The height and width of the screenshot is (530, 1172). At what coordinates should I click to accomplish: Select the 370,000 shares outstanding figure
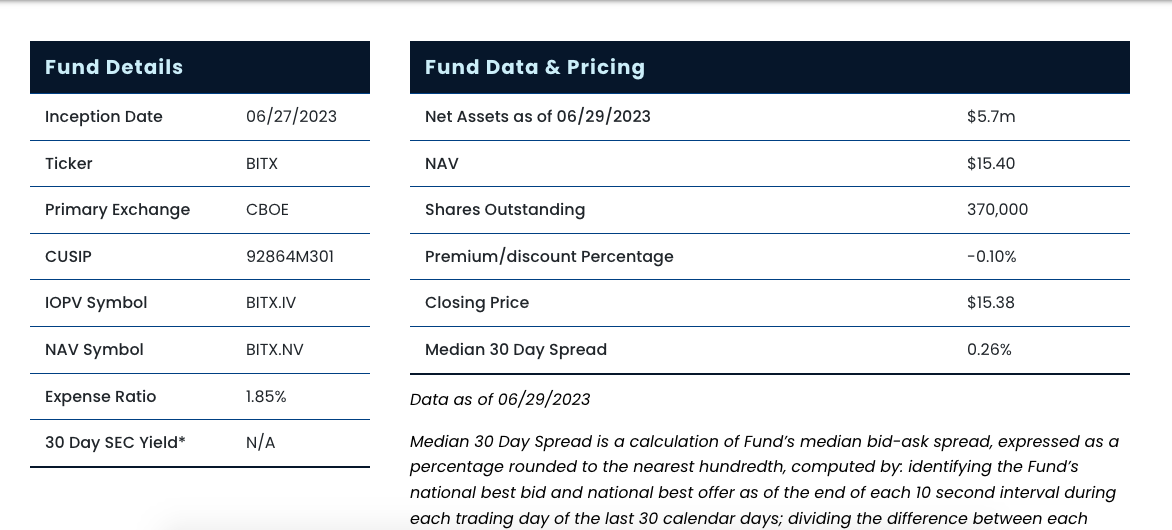point(997,209)
